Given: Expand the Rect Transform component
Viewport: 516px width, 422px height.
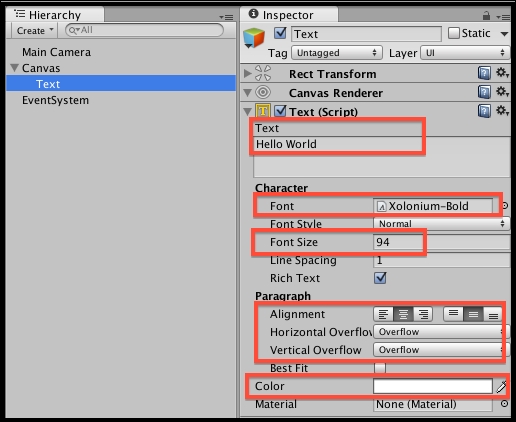Looking at the screenshot, I should [x=247, y=73].
